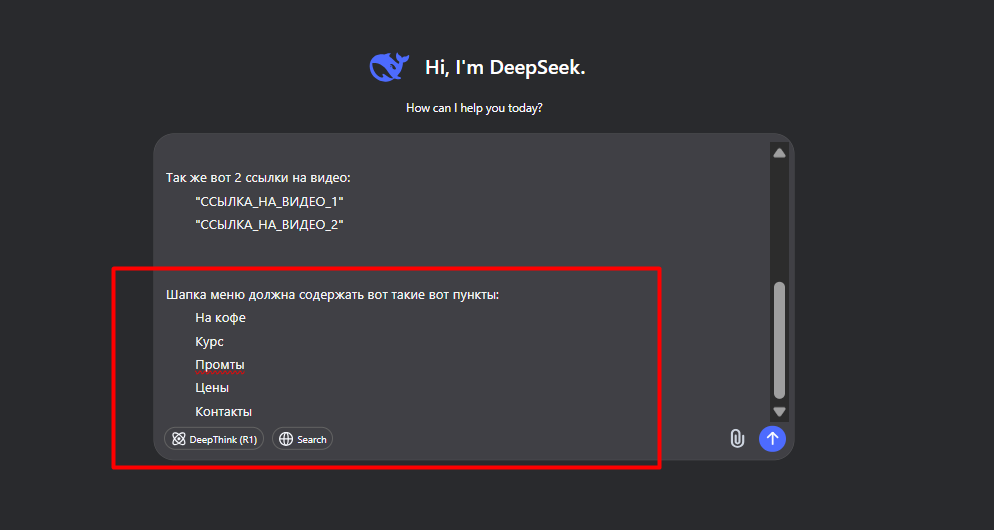Image resolution: width=994 pixels, height=530 pixels.
Task: Place cursor at the line "На кофе"
Action: [221, 318]
